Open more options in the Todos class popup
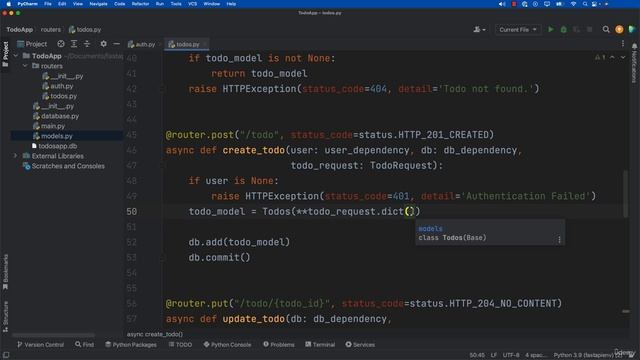This screenshot has width=640, height=360. [559, 240]
